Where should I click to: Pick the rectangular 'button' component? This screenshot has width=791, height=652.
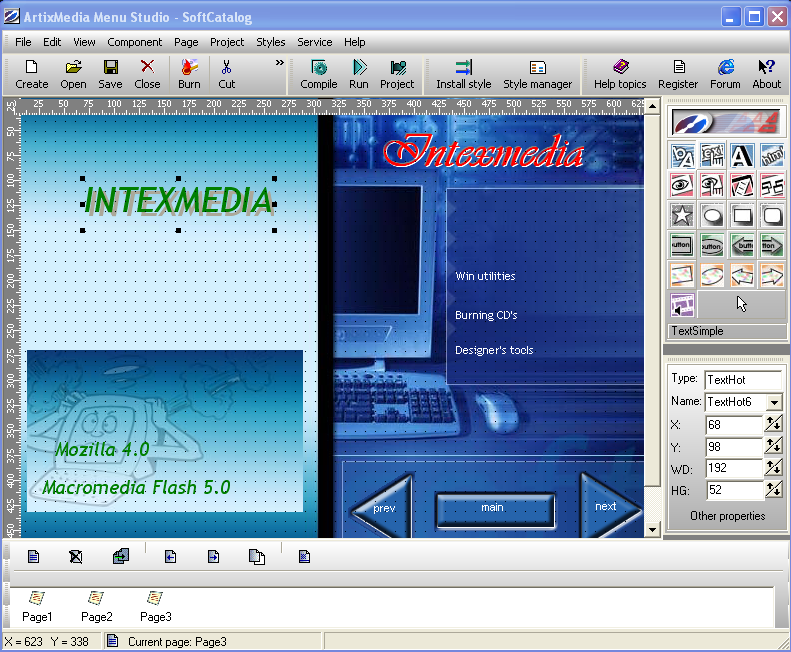682,246
